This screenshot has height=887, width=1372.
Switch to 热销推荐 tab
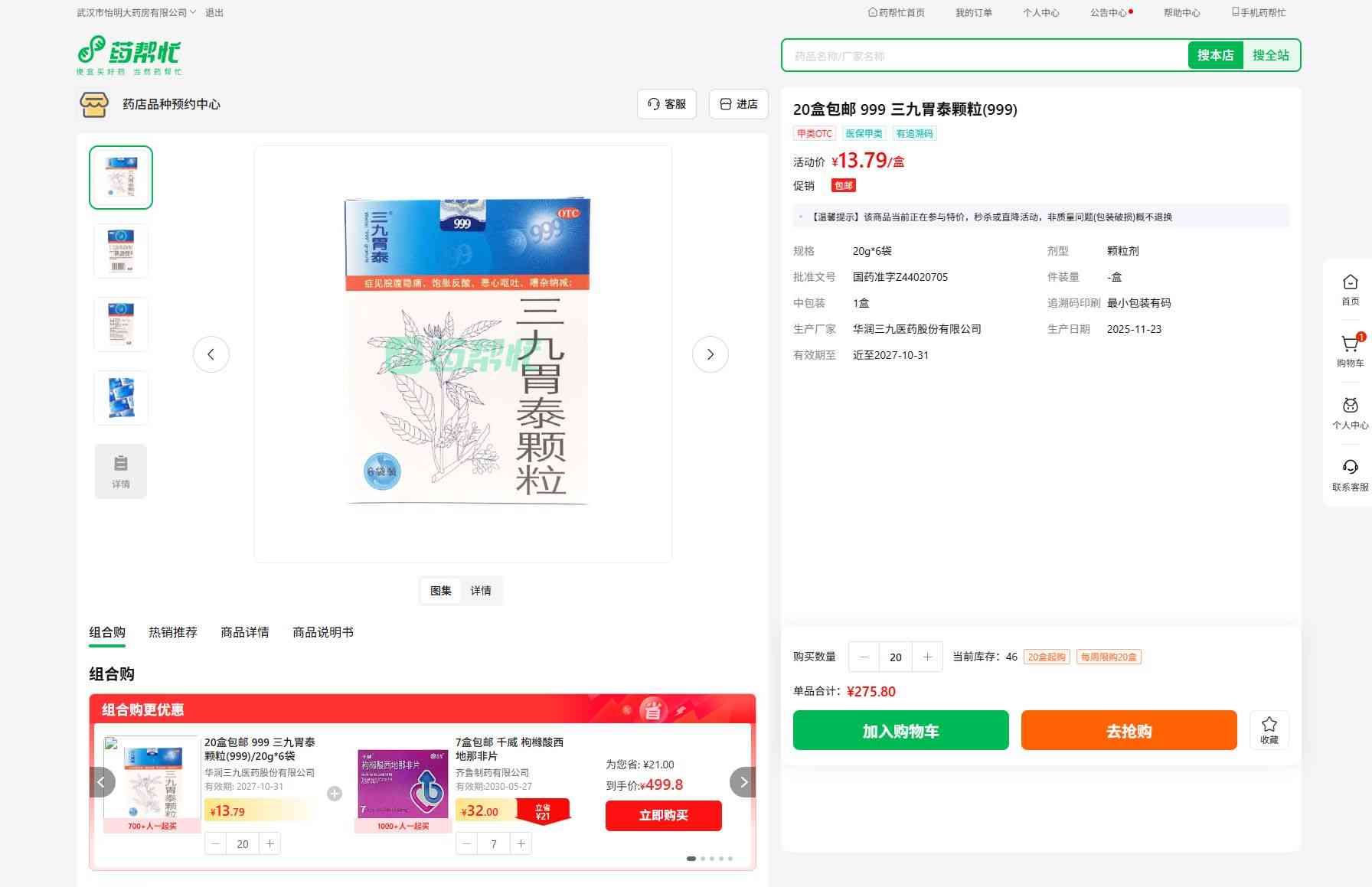[173, 632]
